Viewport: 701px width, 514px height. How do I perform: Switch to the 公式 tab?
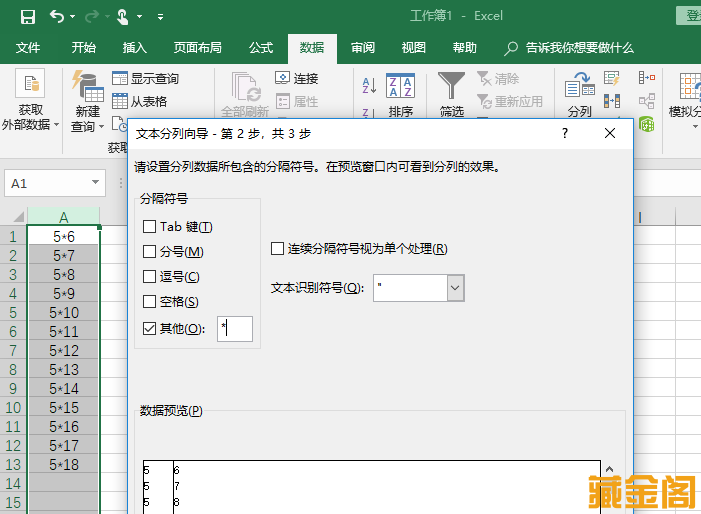pyautogui.click(x=261, y=47)
